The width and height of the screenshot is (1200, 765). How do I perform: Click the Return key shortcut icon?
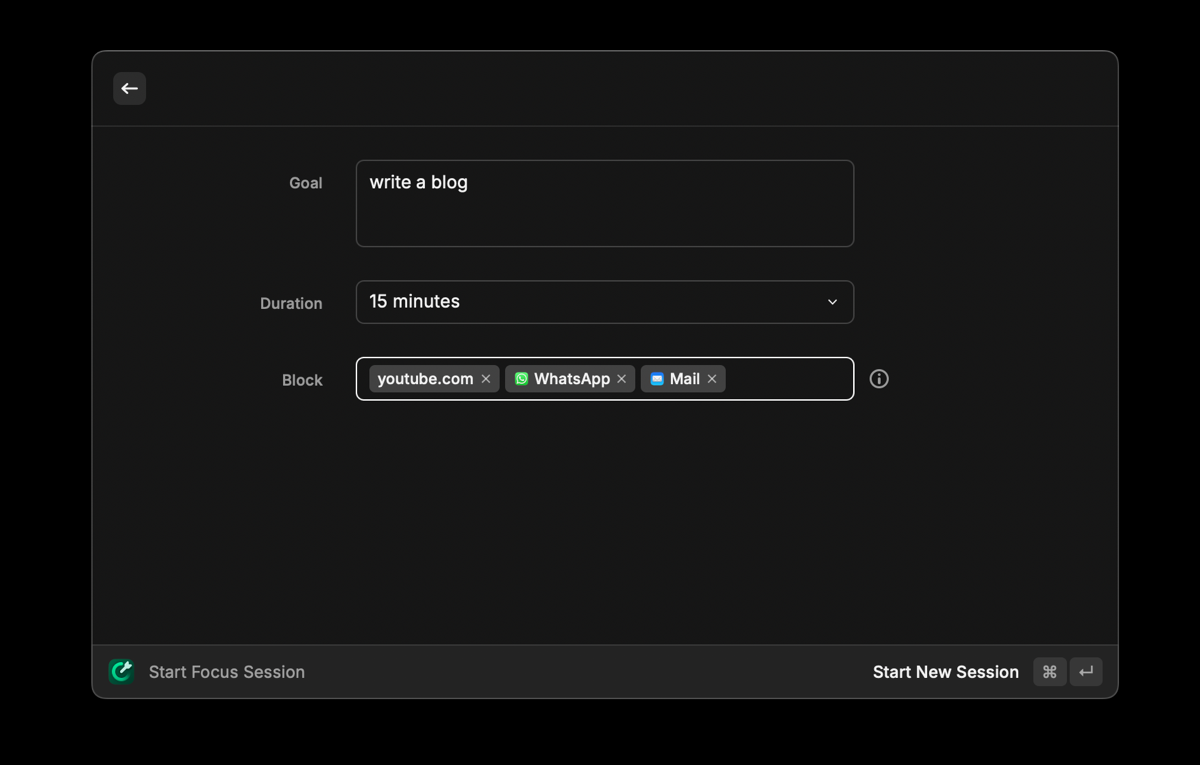click(1086, 672)
